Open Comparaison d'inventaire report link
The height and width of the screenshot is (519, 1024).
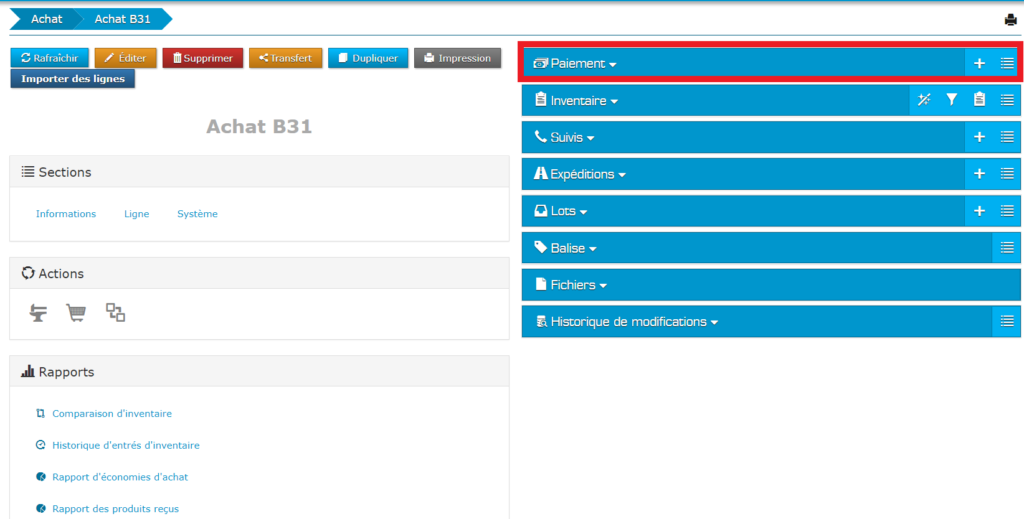coord(111,413)
